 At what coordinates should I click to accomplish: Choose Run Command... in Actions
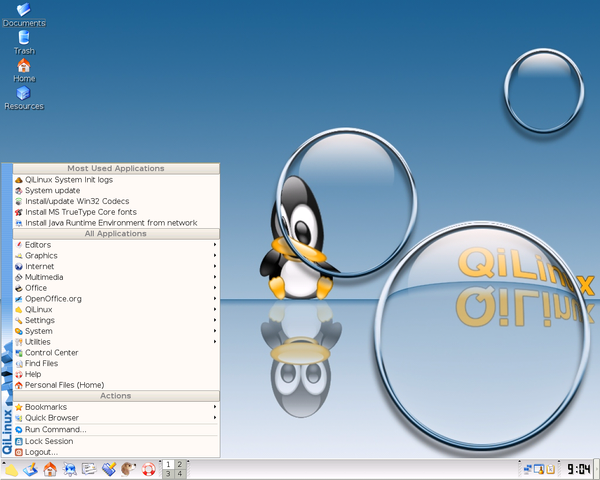[116, 429]
